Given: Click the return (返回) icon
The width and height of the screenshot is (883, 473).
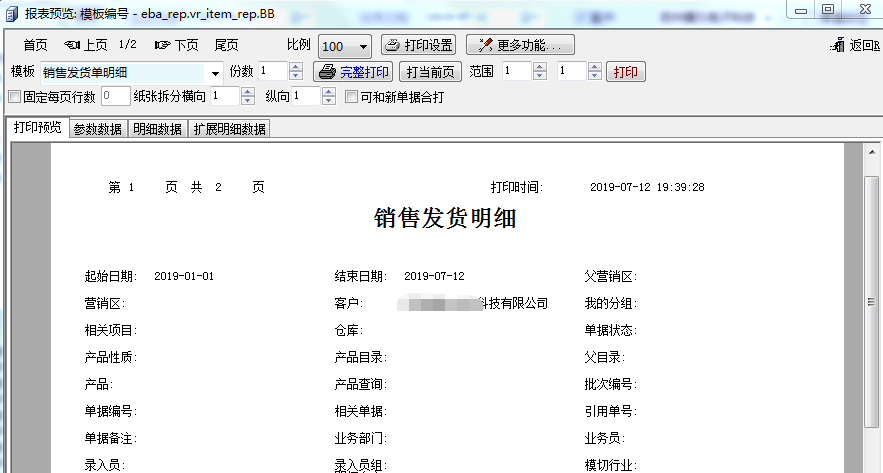Looking at the screenshot, I should pyautogui.click(x=838, y=45).
